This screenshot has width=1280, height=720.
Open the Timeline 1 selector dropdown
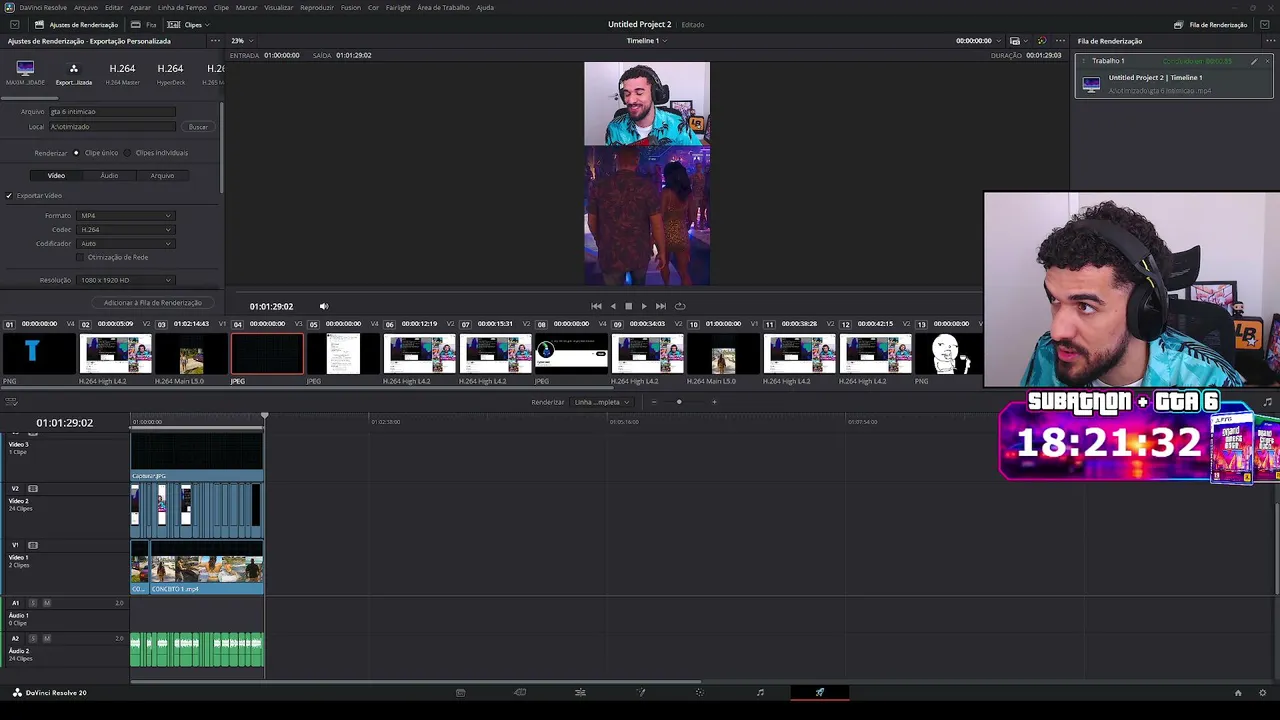pos(646,41)
